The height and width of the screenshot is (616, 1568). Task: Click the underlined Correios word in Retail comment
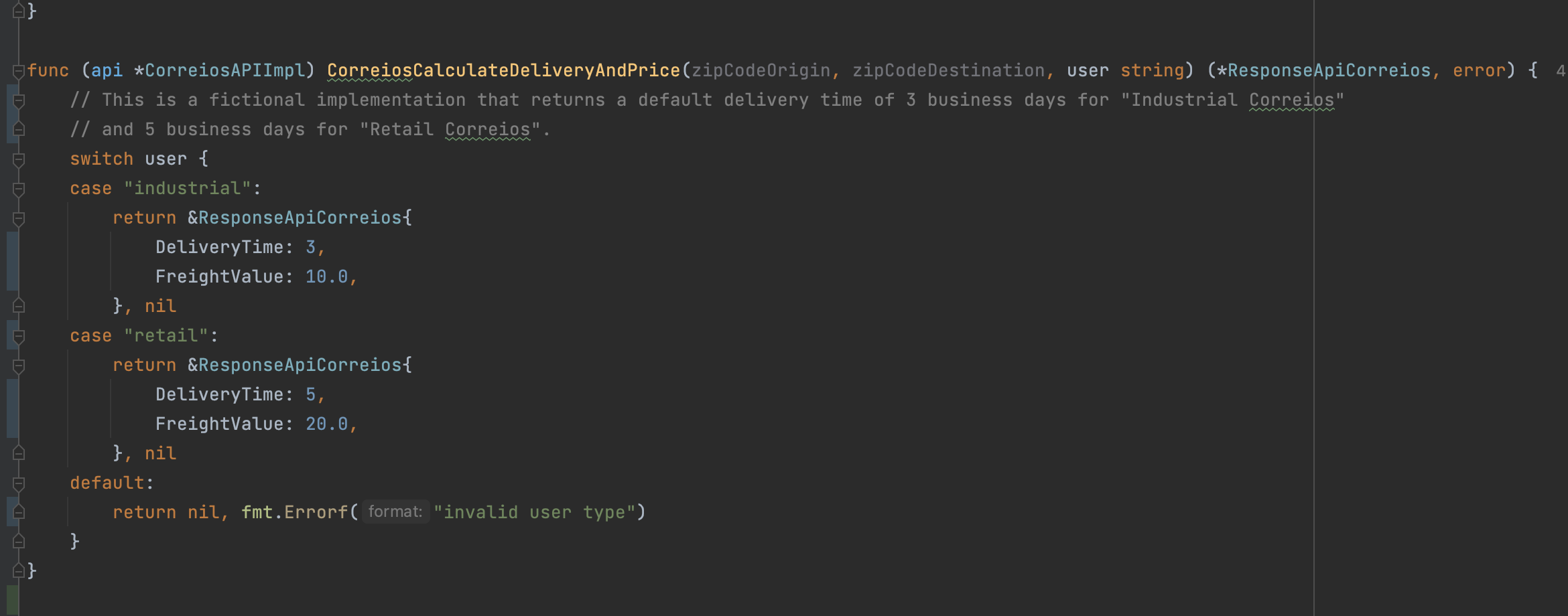coord(487,129)
